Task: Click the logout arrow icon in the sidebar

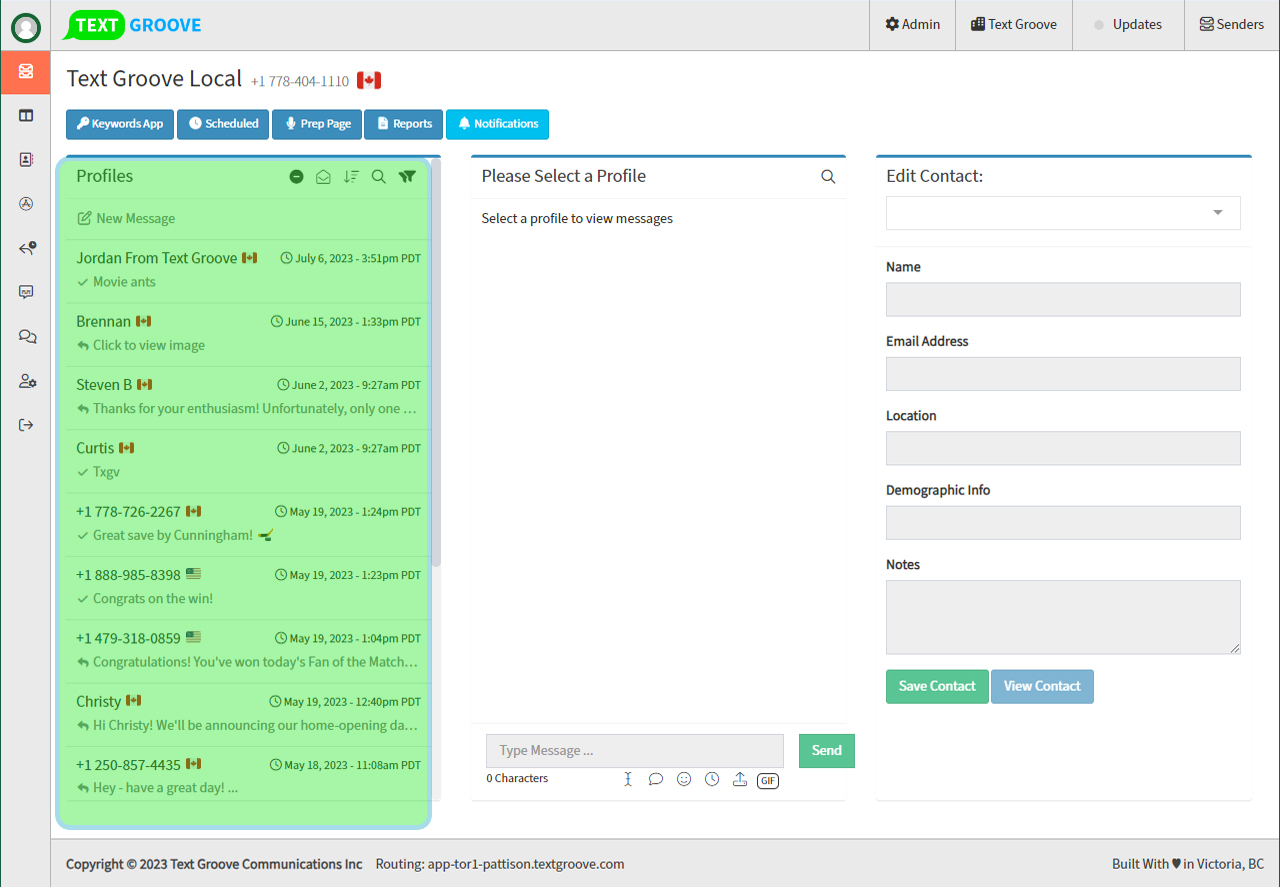Action: pyautogui.click(x=26, y=425)
